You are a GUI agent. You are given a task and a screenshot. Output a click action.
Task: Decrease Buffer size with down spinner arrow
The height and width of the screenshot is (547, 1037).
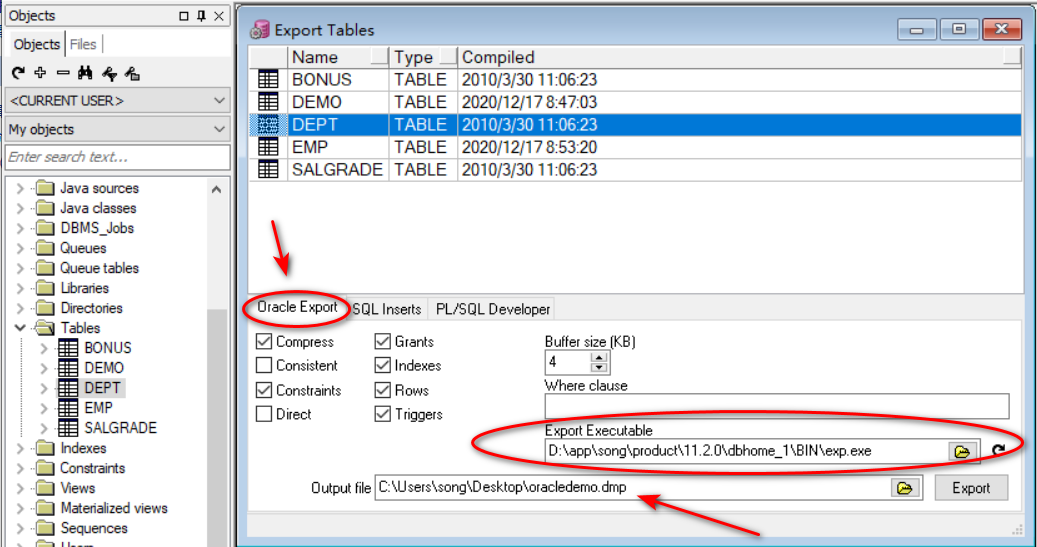click(599, 367)
